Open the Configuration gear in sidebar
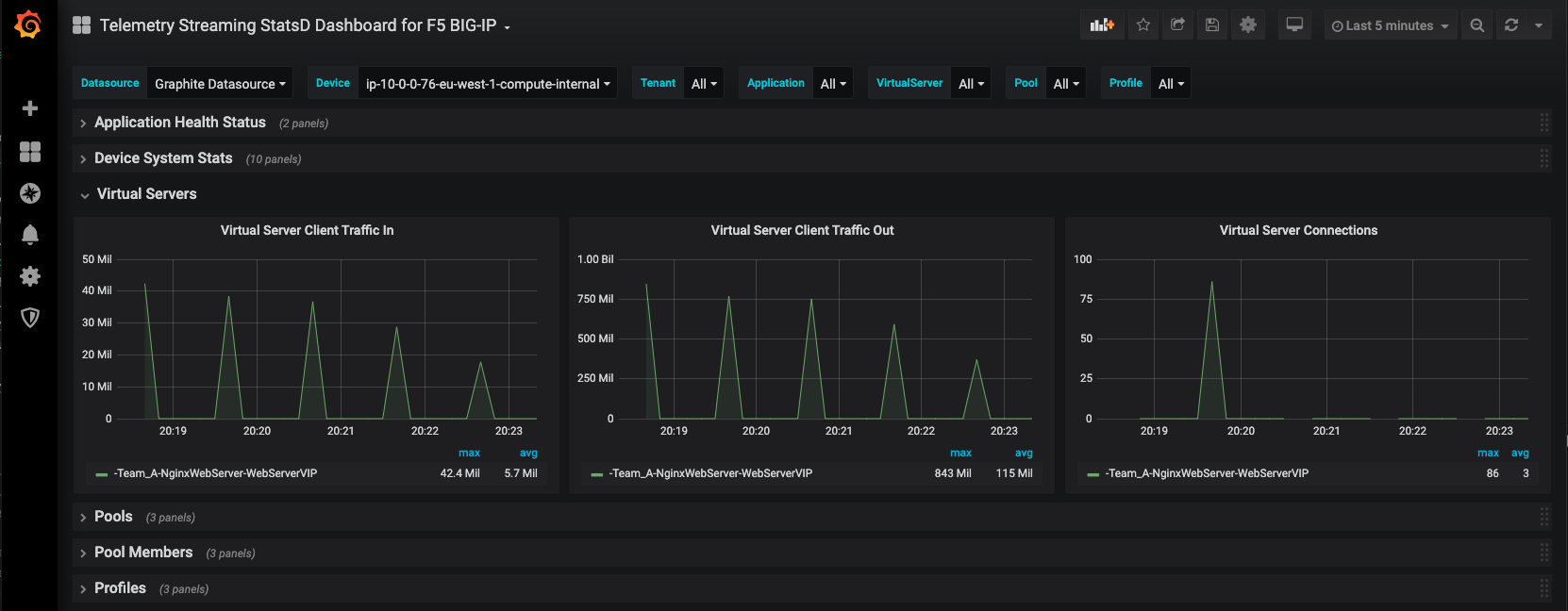This screenshot has height=611, width=1568. [x=30, y=276]
